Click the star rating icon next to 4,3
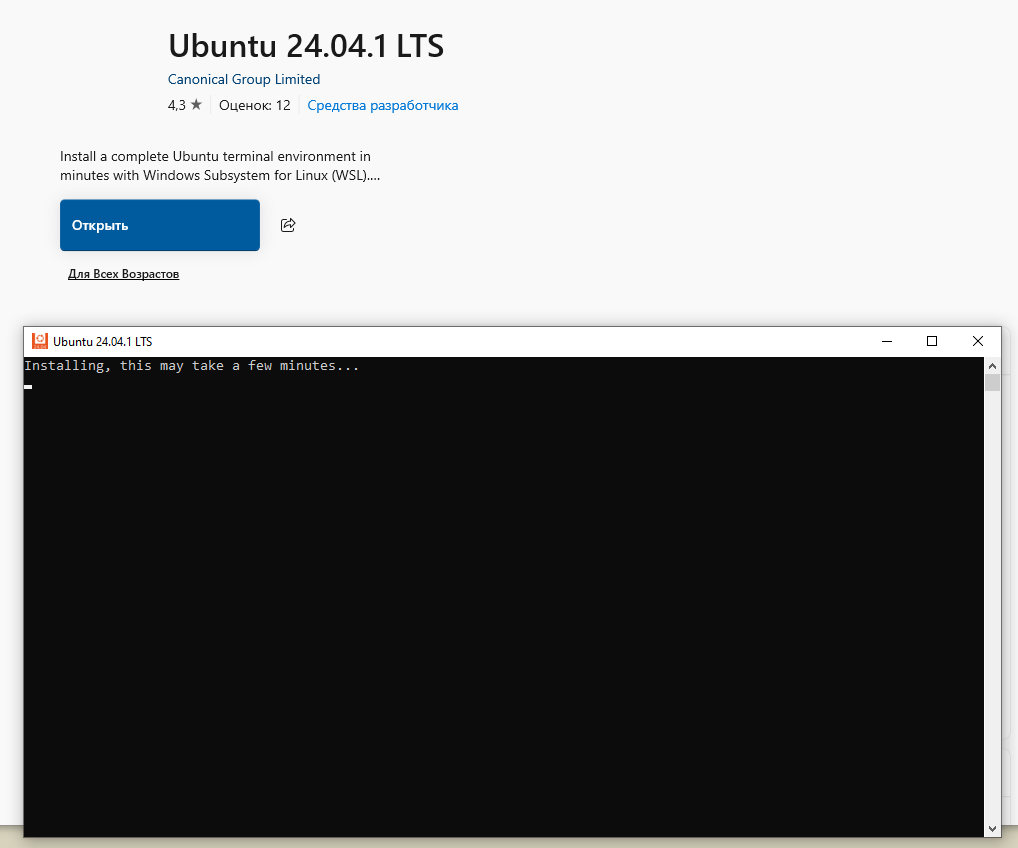 click(196, 105)
